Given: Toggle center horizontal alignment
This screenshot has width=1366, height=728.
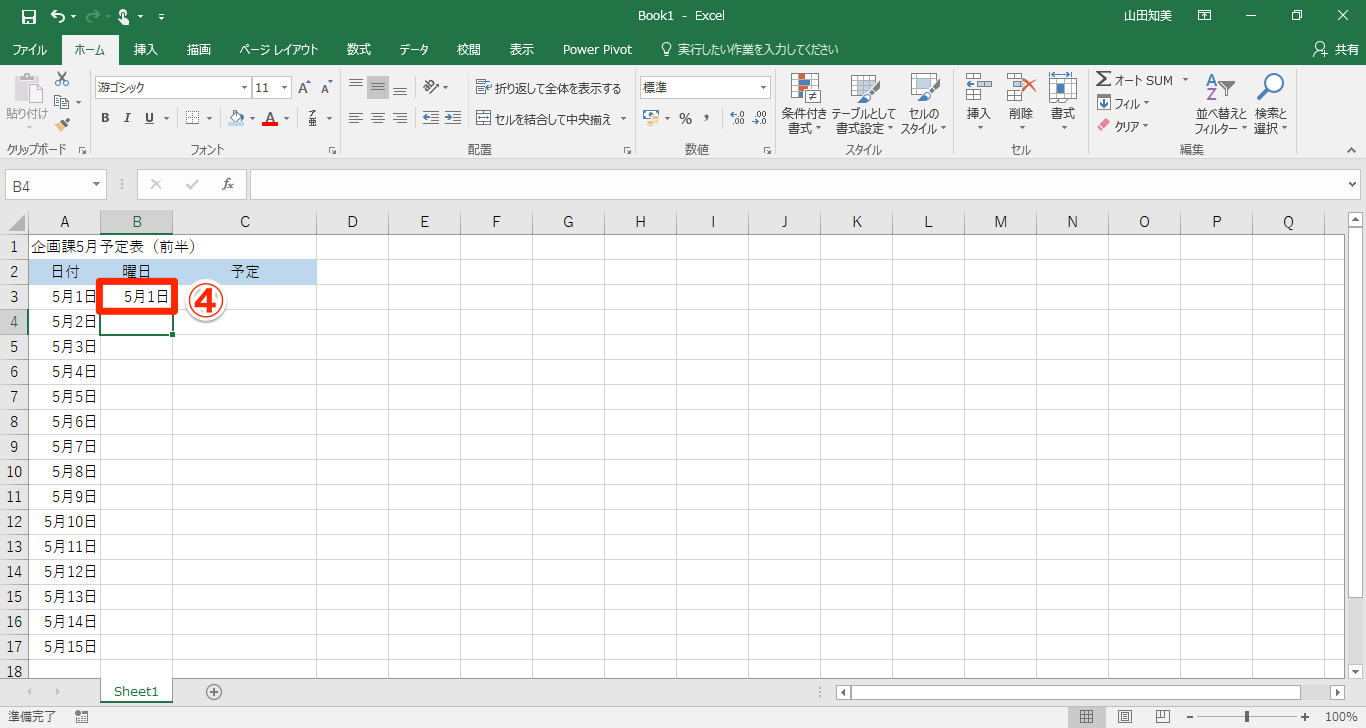Looking at the screenshot, I should [378, 118].
